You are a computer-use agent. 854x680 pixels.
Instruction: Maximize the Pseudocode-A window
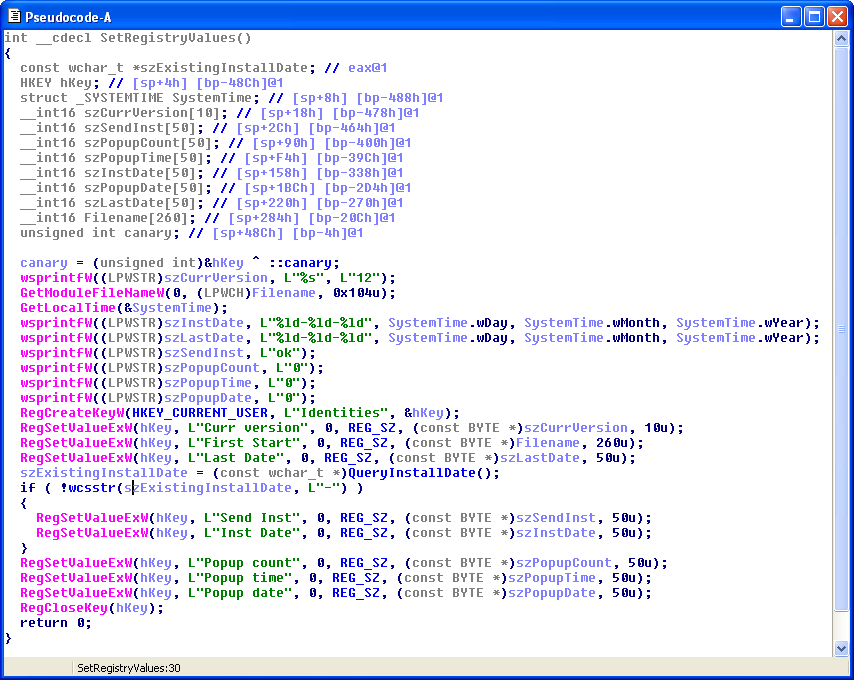(814, 16)
